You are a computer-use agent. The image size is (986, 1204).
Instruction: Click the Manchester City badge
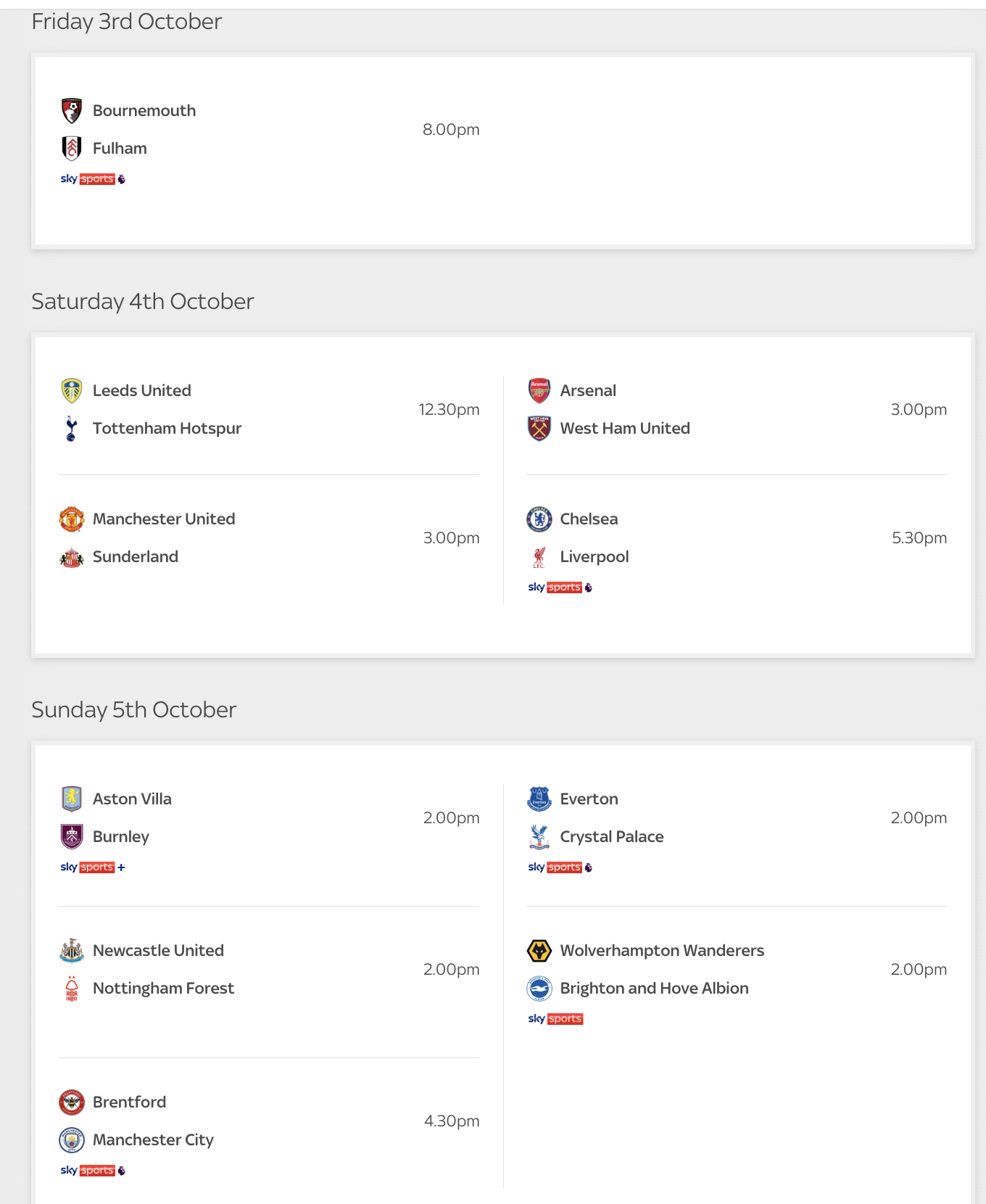(x=71, y=1140)
